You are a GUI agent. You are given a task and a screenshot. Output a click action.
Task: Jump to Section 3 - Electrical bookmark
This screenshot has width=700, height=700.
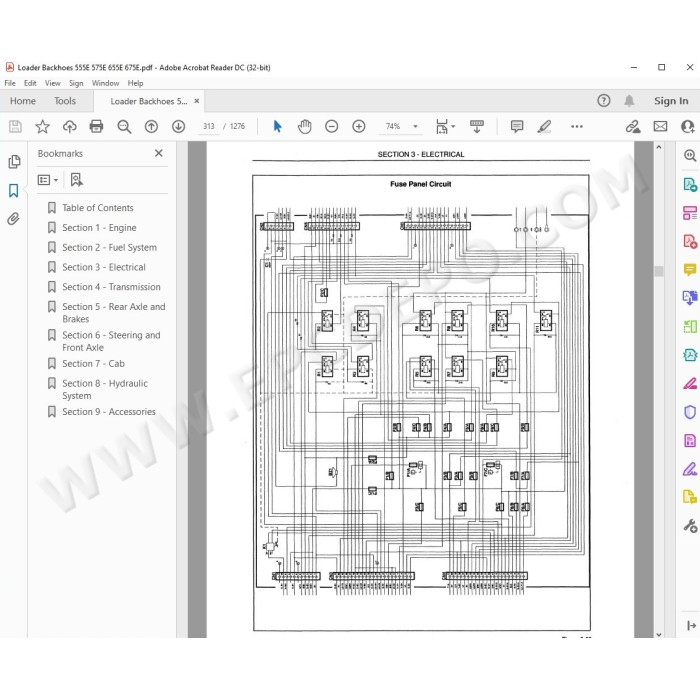[104, 267]
